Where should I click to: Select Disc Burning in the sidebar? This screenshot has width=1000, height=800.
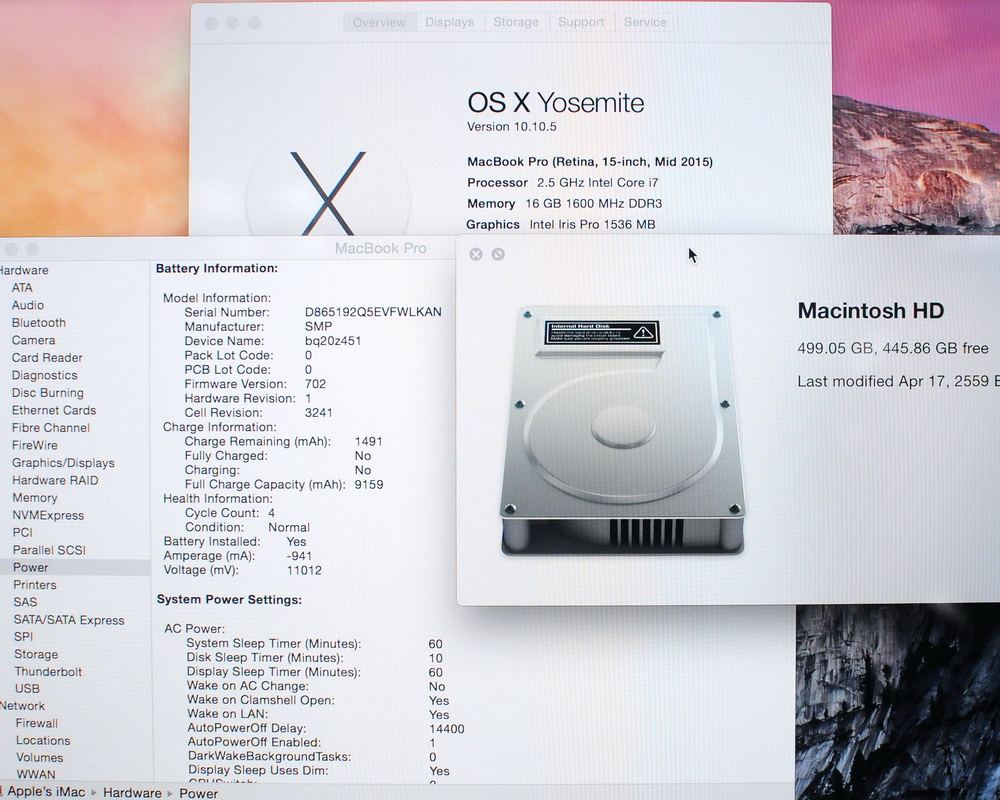tap(48, 393)
